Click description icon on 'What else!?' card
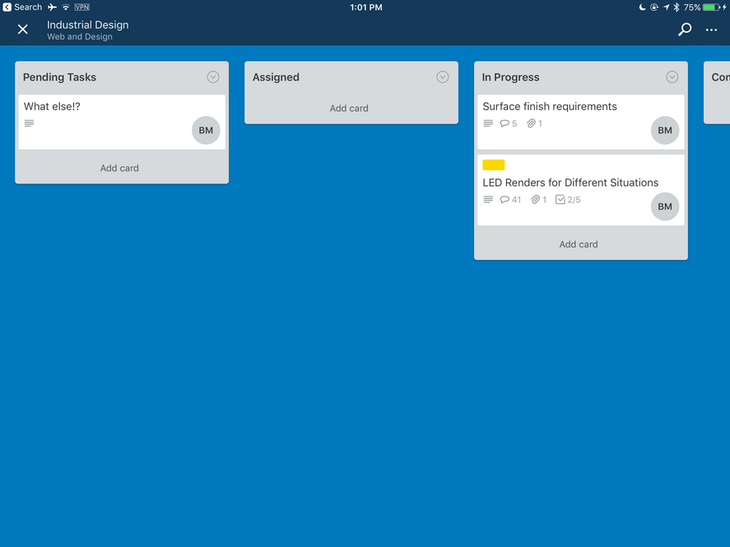This screenshot has height=547, width=730. pyautogui.click(x=29, y=123)
